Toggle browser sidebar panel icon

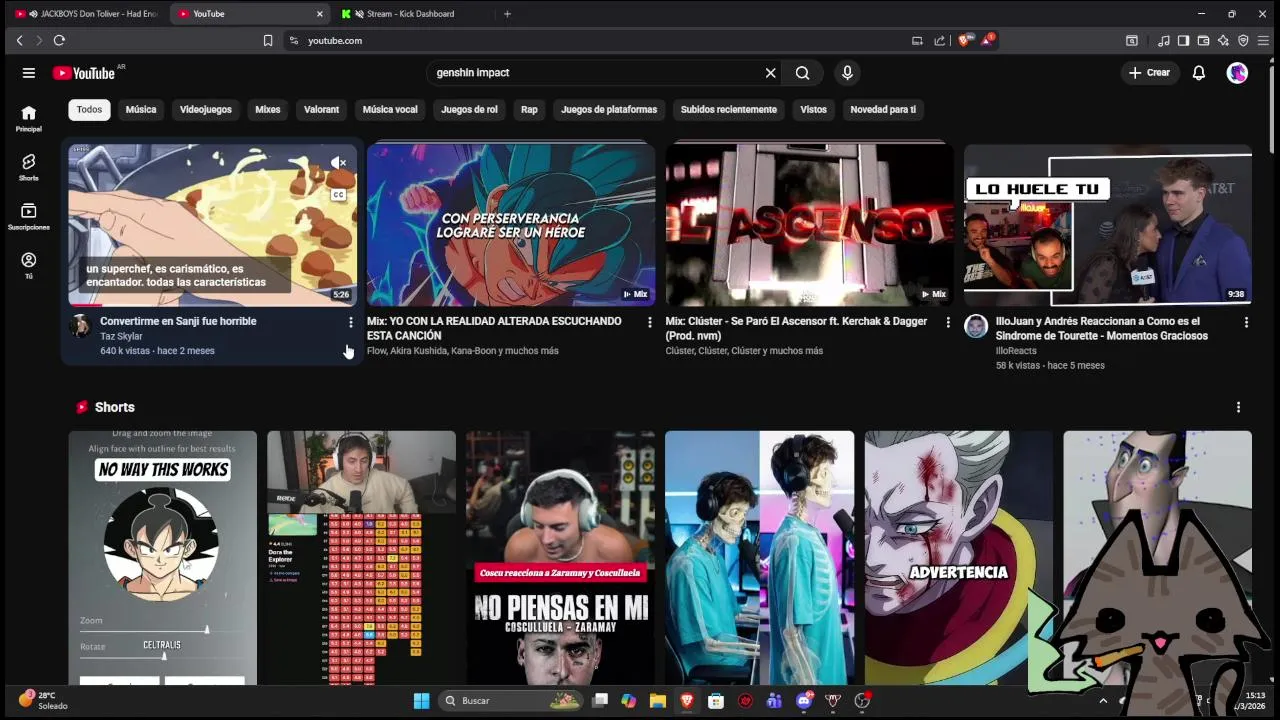click(x=1183, y=40)
